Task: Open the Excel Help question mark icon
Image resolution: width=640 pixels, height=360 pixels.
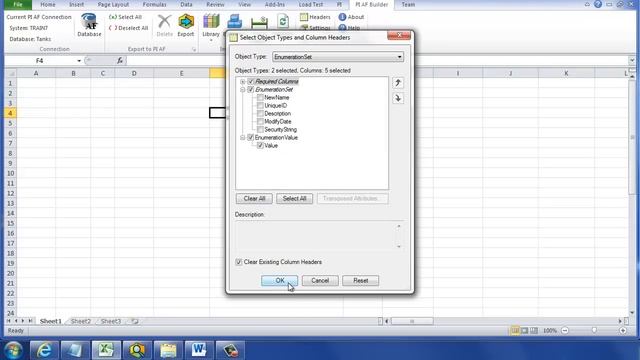Action: [598, 4]
